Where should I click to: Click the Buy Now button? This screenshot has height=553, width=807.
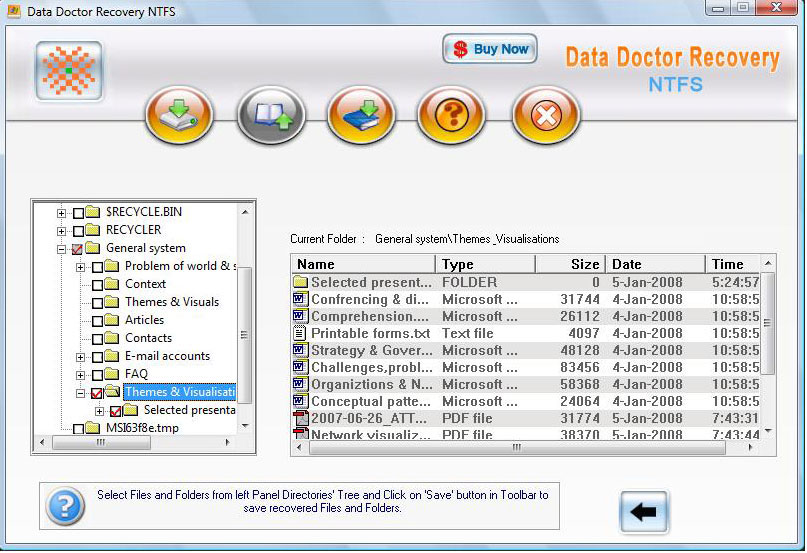pyautogui.click(x=489, y=49)
